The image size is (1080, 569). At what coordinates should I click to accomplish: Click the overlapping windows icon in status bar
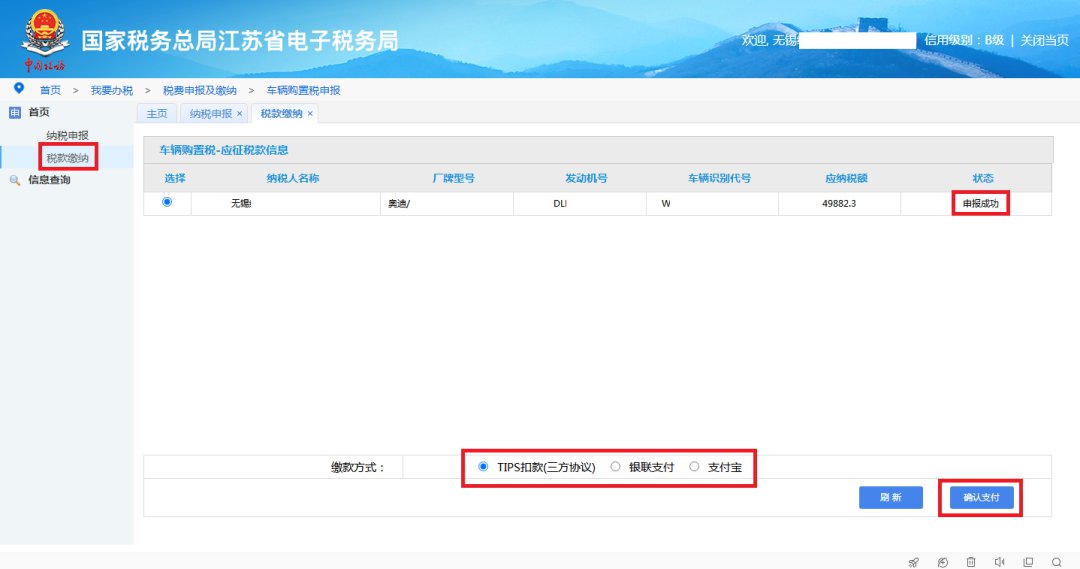[1028, 562]
